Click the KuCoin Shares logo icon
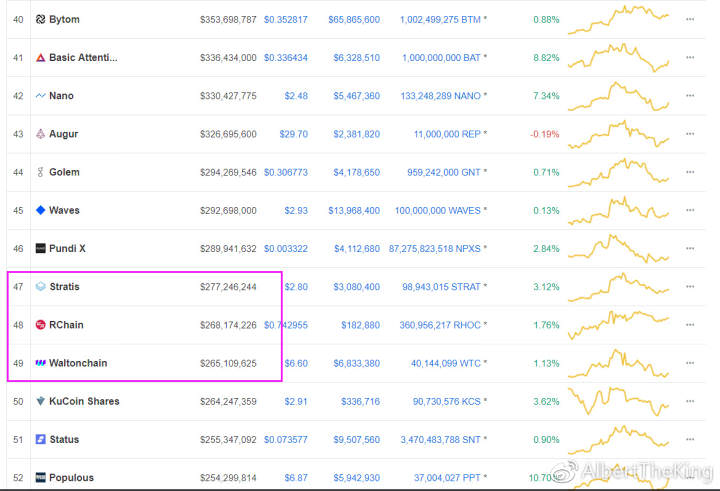 pos(40,401)
